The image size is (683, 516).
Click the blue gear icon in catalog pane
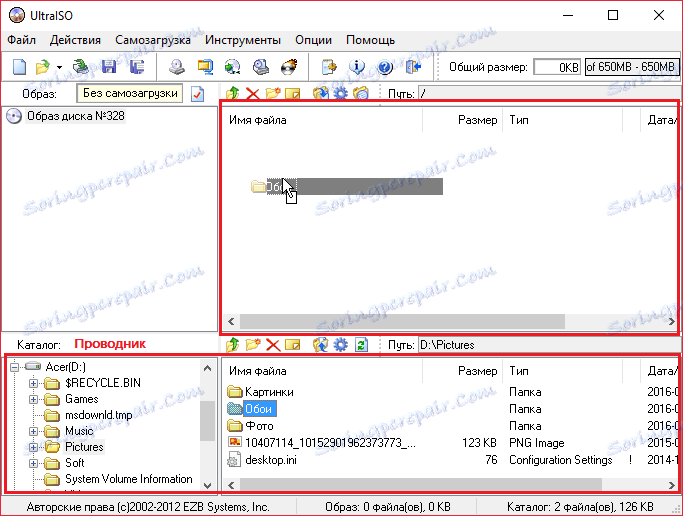point(341,345)
